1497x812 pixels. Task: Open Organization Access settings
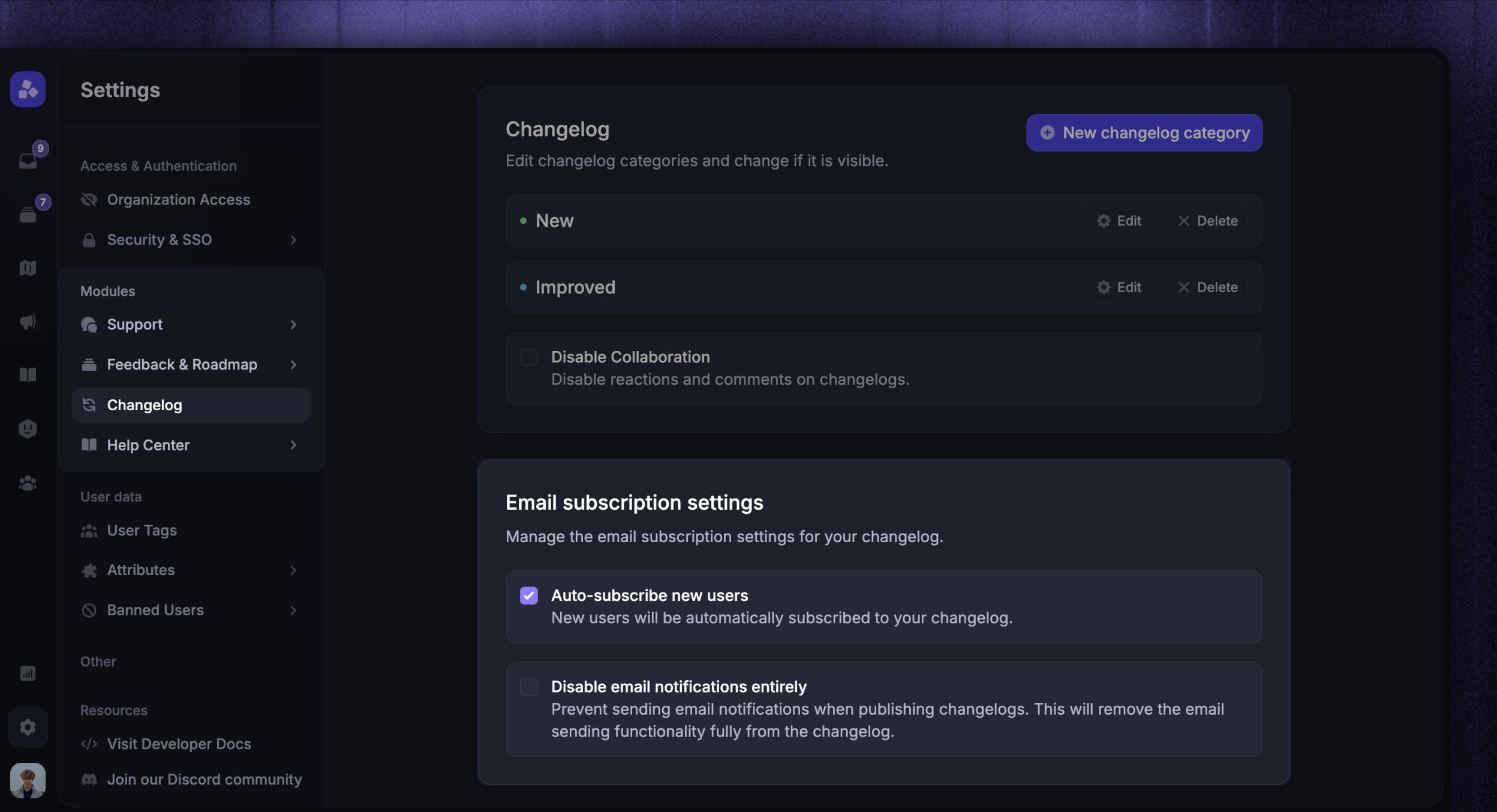pos(178,199)
